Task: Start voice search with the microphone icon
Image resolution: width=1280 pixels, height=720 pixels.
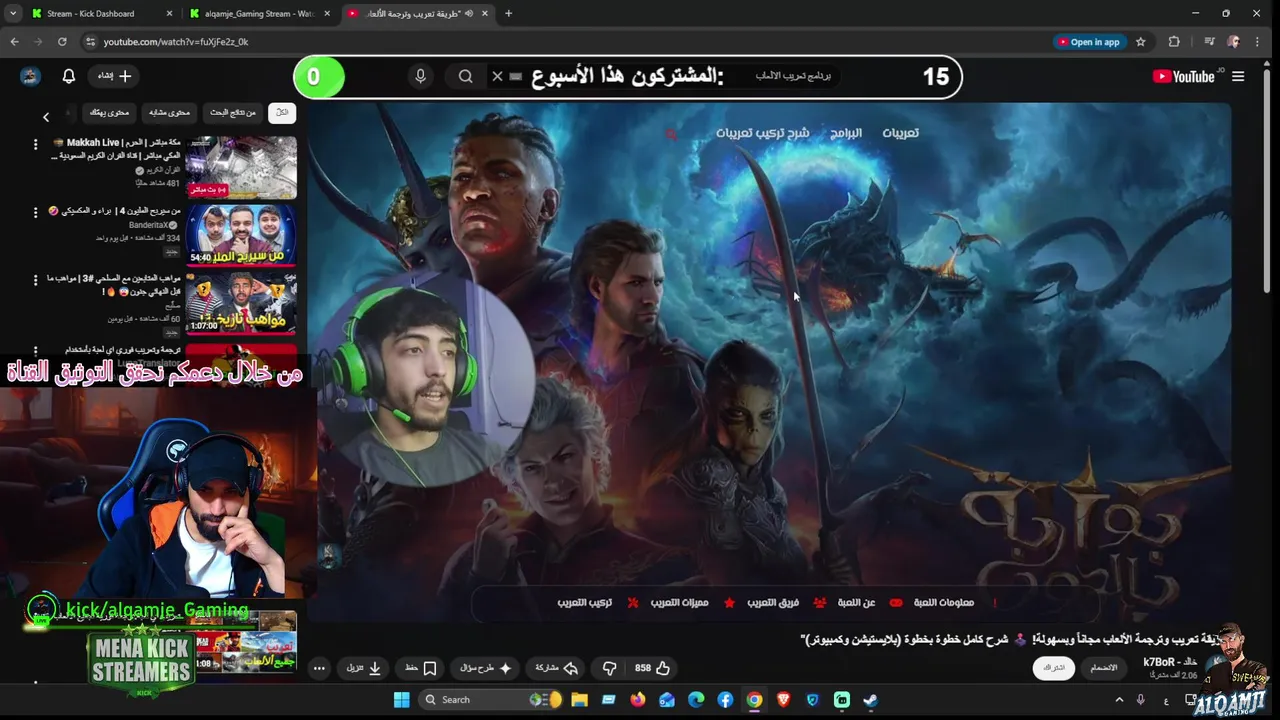Action: (x=421, y=76)
